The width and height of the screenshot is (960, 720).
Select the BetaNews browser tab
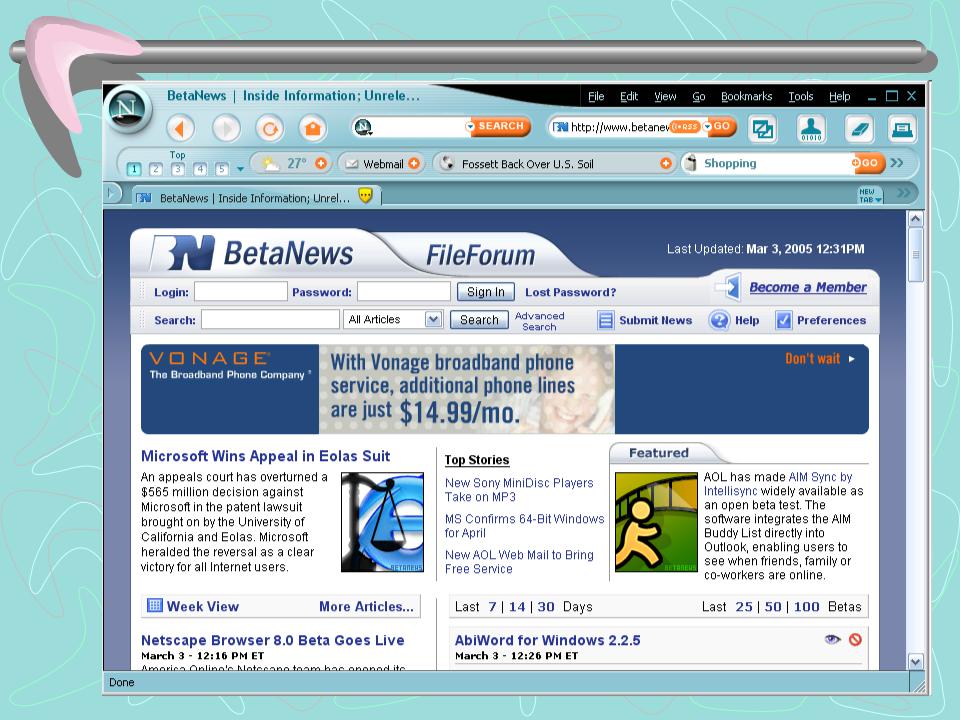255,197
